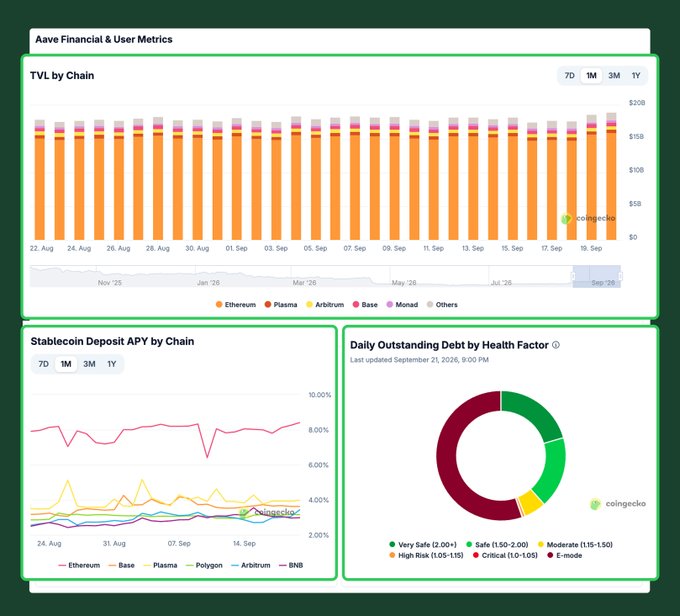Click the TVL by Chain heading
Screen dimensions: 680x616
[x=62, y=75]
